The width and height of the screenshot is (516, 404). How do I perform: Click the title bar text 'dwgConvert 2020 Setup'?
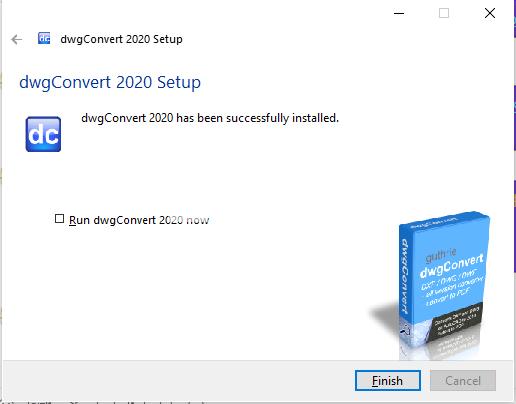[x=121, y=39]
